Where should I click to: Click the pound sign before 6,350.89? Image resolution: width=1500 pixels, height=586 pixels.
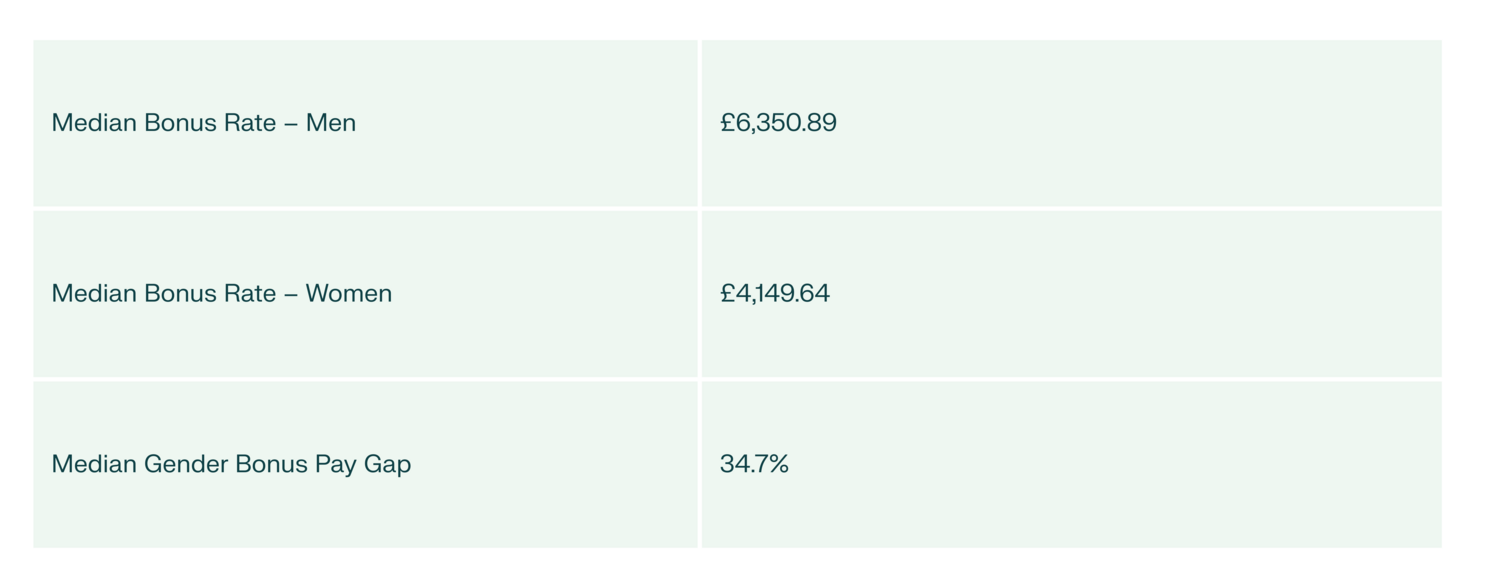[727, 123]
